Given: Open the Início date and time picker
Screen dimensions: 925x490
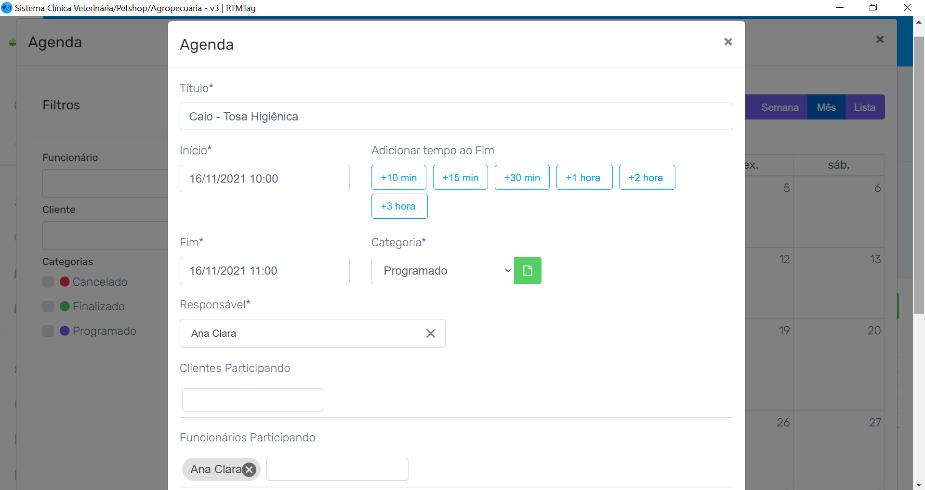Looking at the screenshot, I should 264,179.
